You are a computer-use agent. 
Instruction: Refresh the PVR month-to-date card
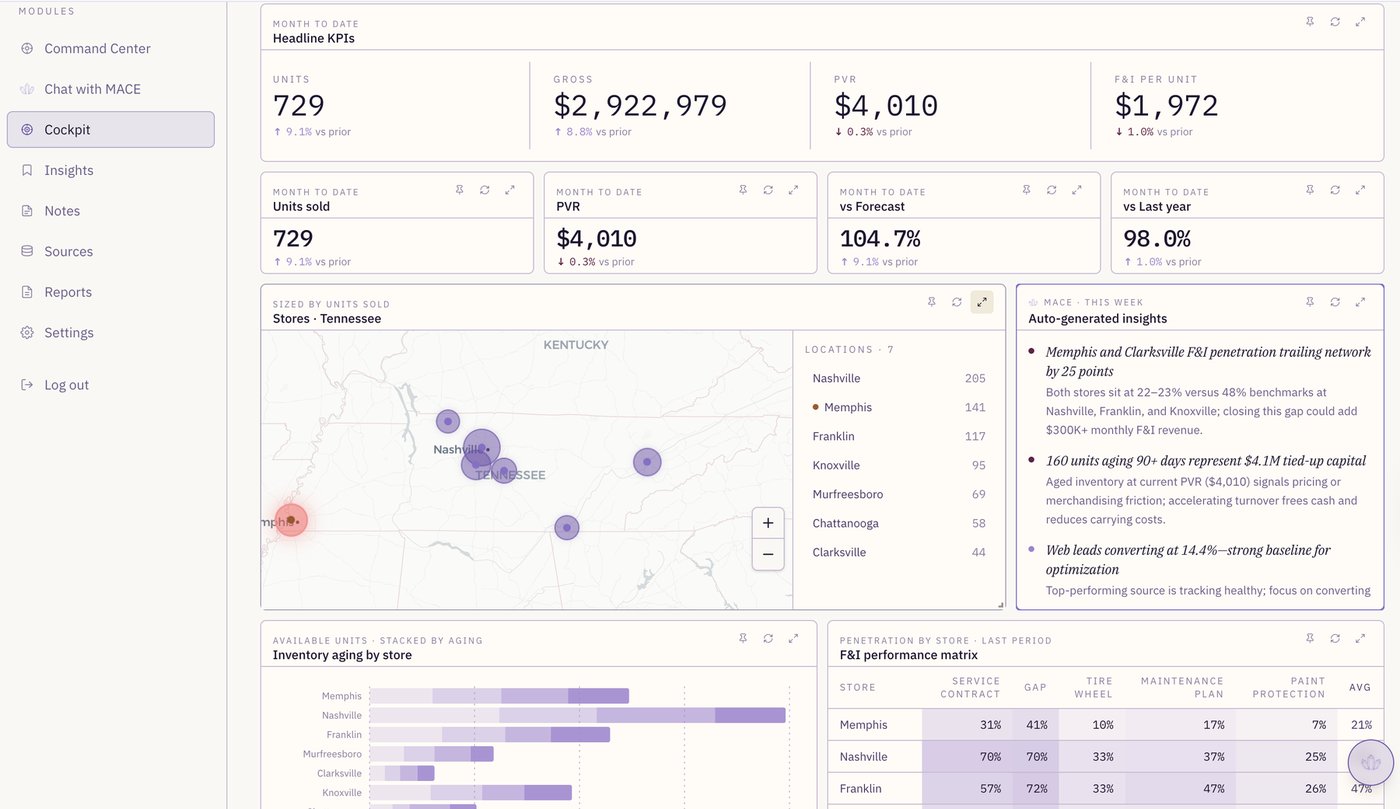[768, 190]
